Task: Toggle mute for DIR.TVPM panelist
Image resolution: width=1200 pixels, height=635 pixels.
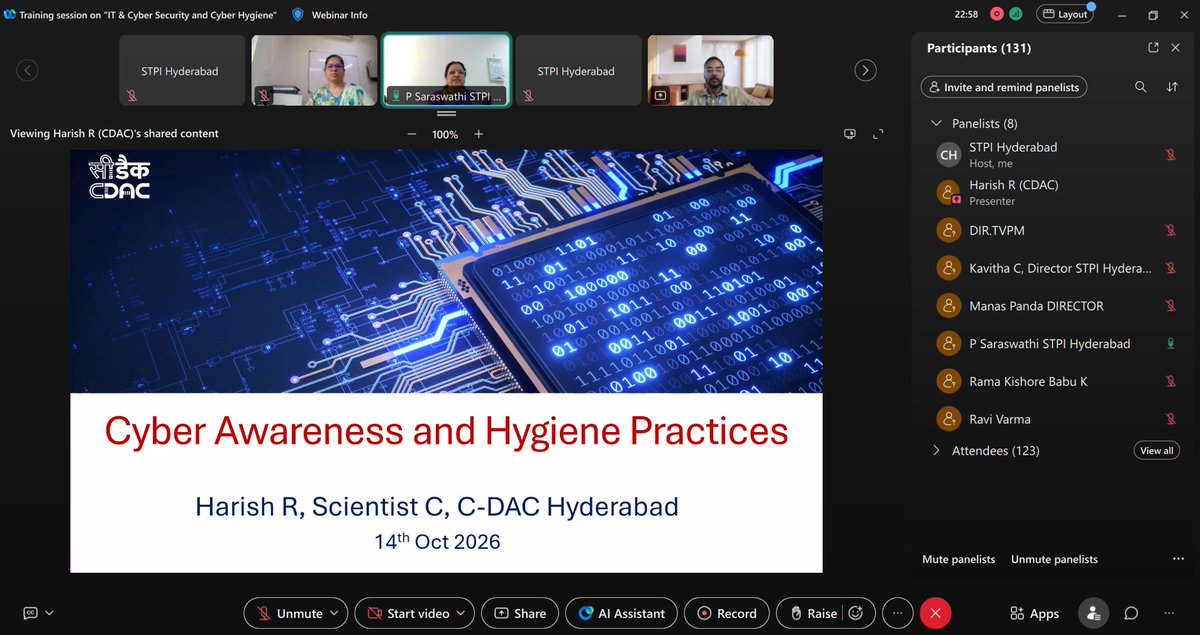Action: (x=1170, y=230)
